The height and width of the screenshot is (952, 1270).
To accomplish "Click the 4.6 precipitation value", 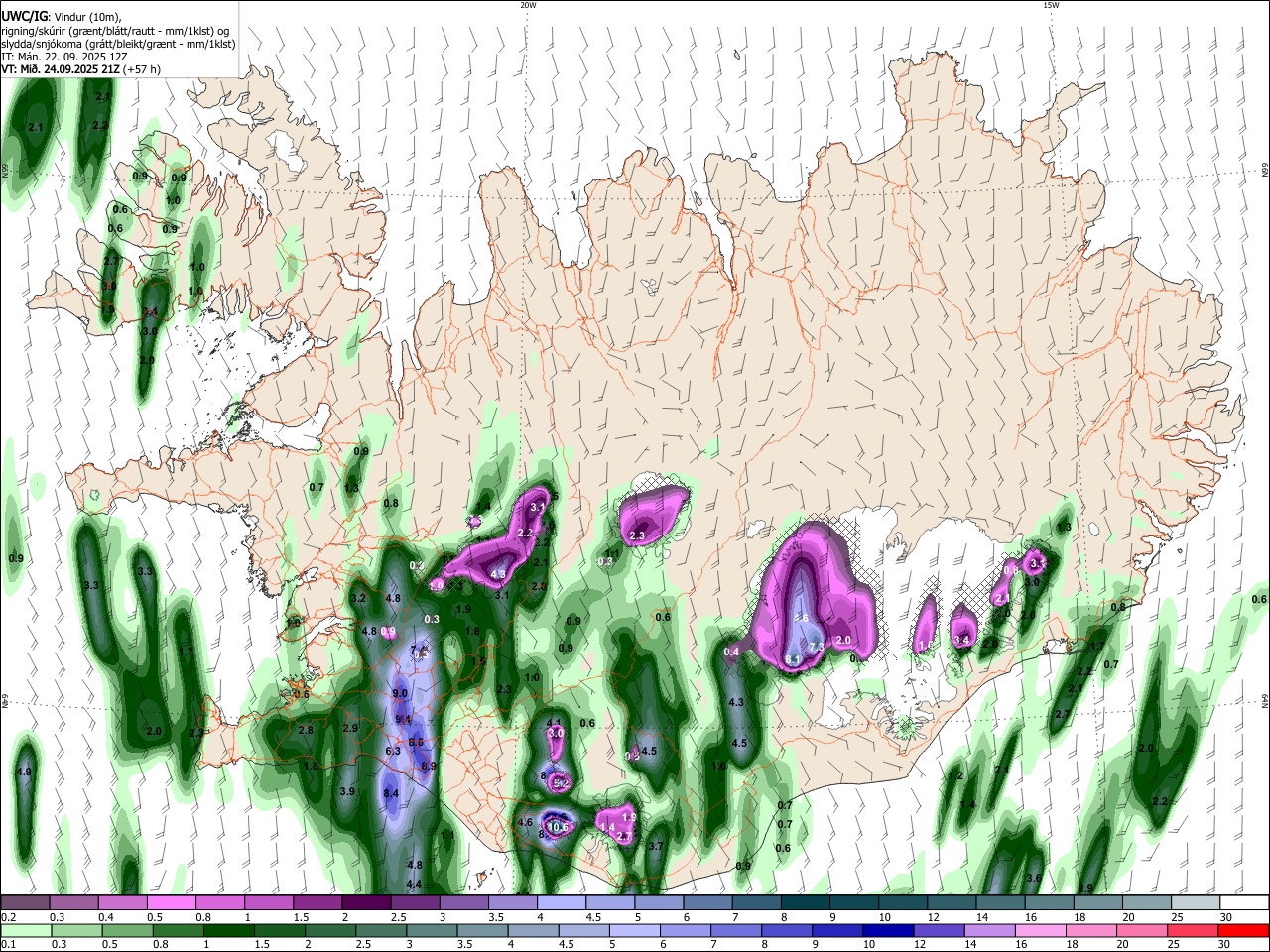I will click(526, 822).
